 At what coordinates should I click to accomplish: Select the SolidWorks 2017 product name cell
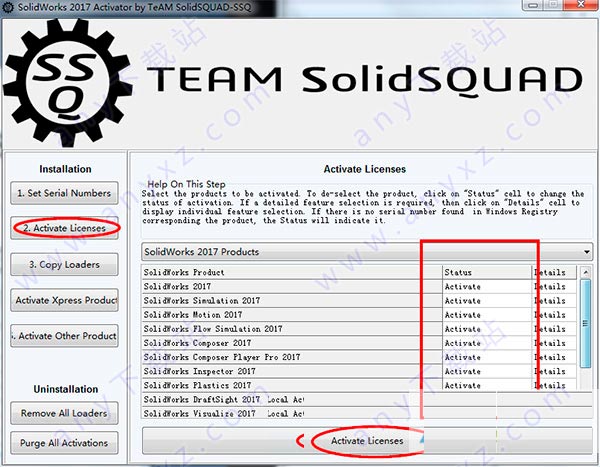coord(292,287)
